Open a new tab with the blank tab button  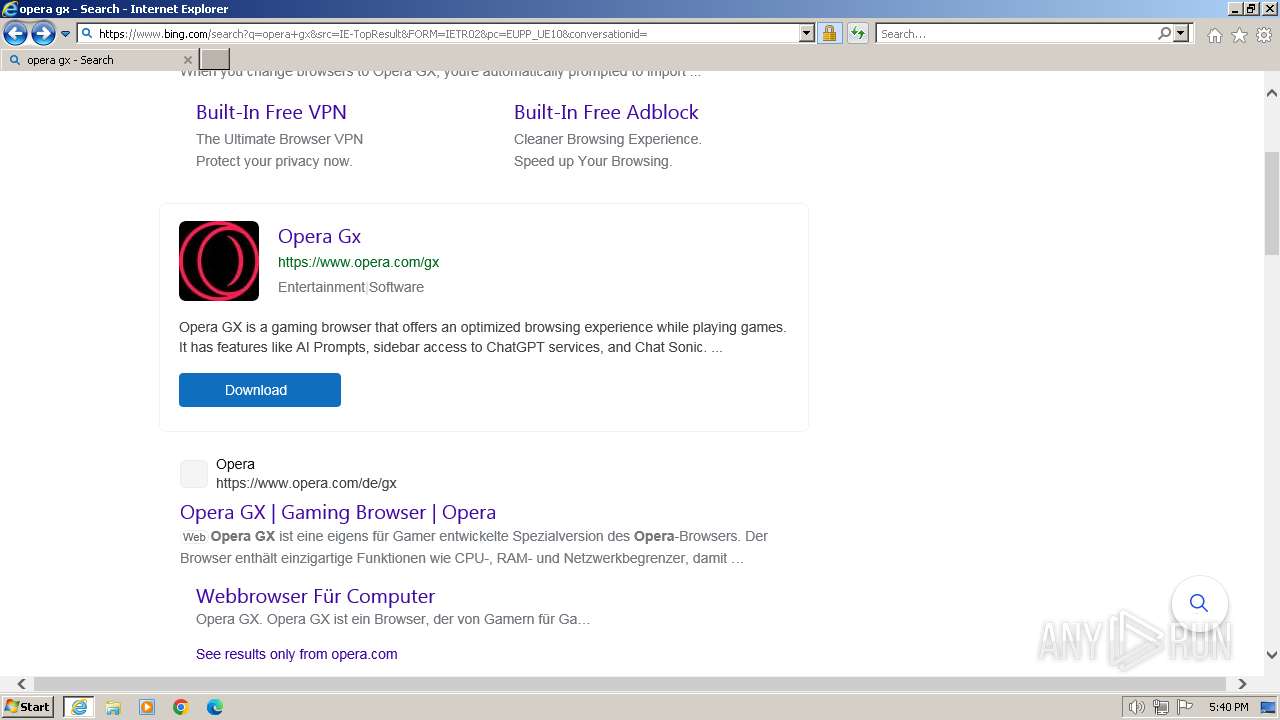(215, 60)
